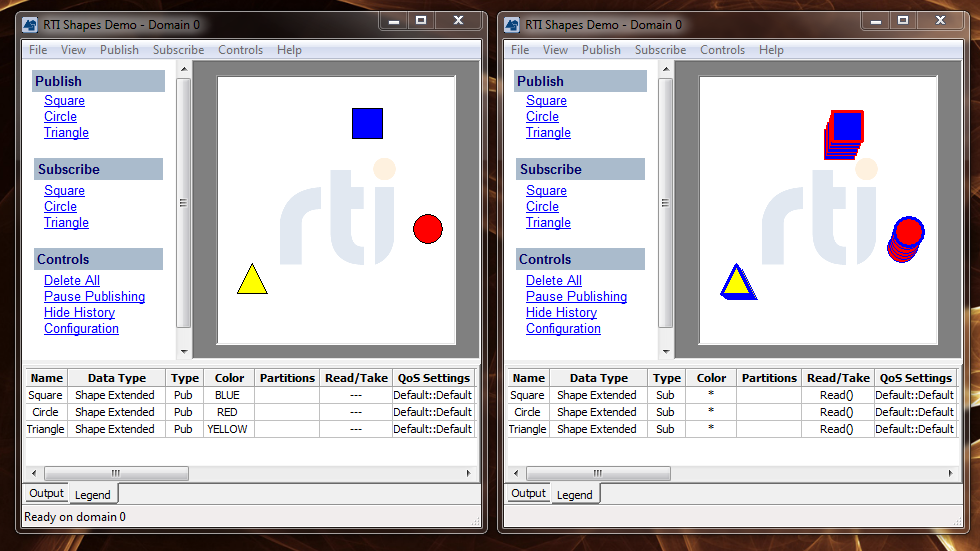Click Subscribe Triangle link in left window
Image resolution: width=980 pixels, height=551 pixels.
(x=66, y=222)
